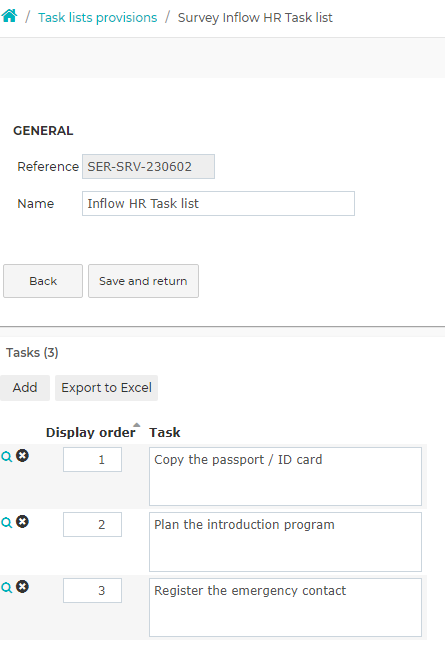The image size is (445, 645).
Task: Open Task lists provisions breadcrumb
Action: 97,18
